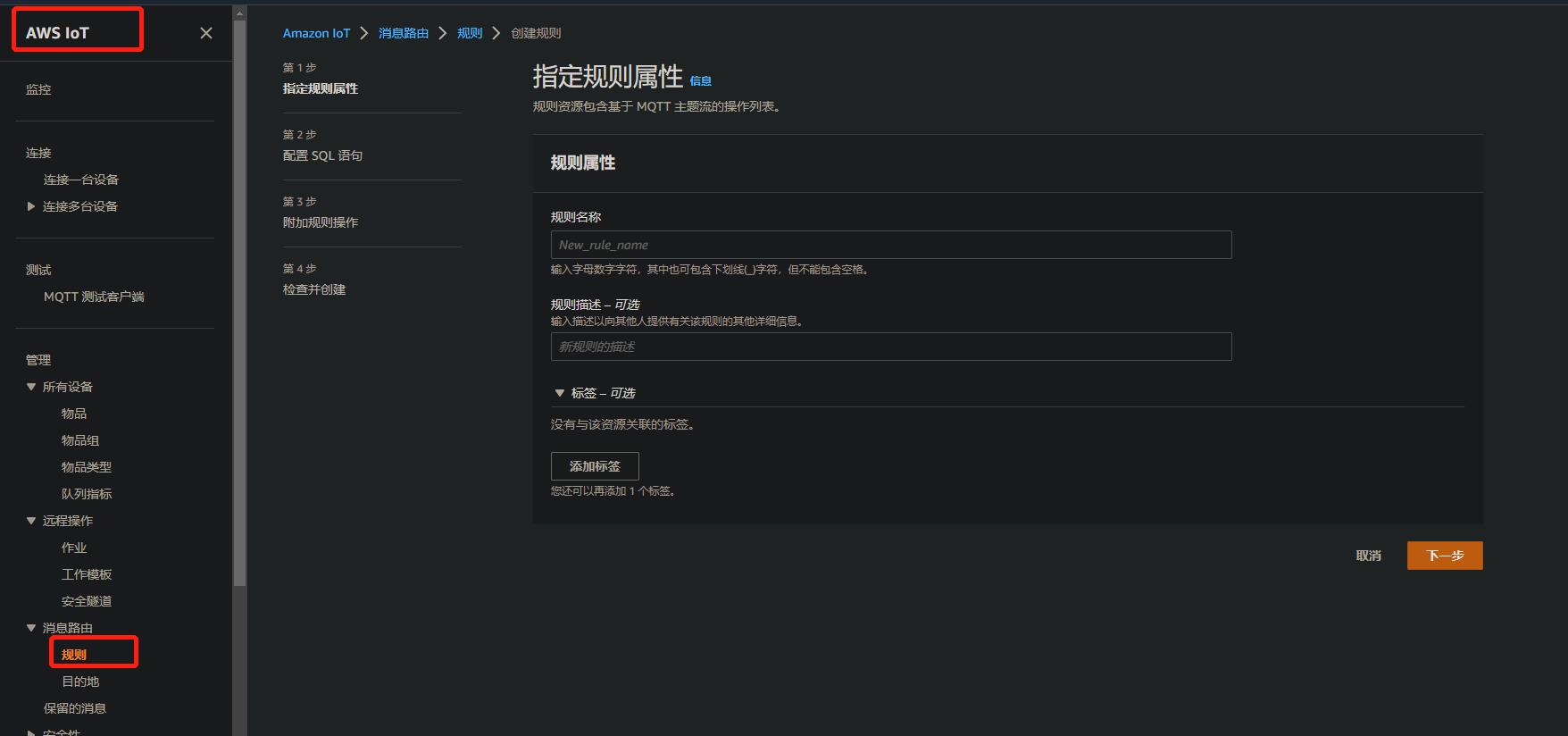Open 保留的消息 in the sidebar
The height and width of the screenshot is (736, 1568).
[x=75, y=708]
